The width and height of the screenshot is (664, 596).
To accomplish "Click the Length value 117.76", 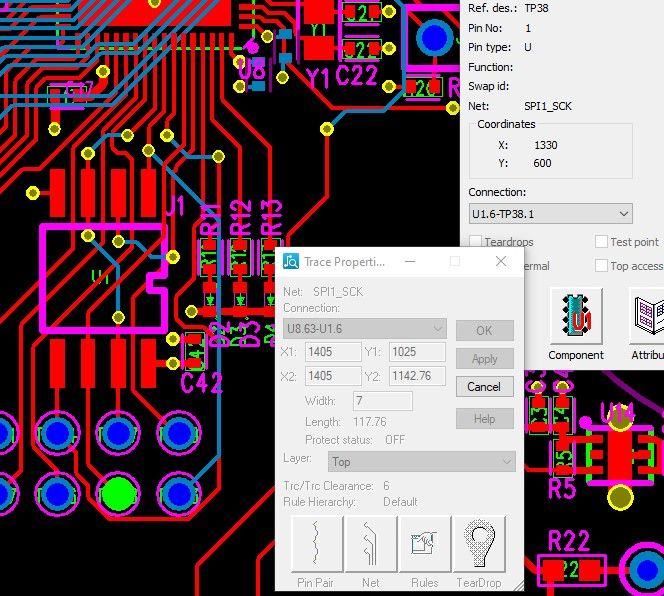I will 370,422.
